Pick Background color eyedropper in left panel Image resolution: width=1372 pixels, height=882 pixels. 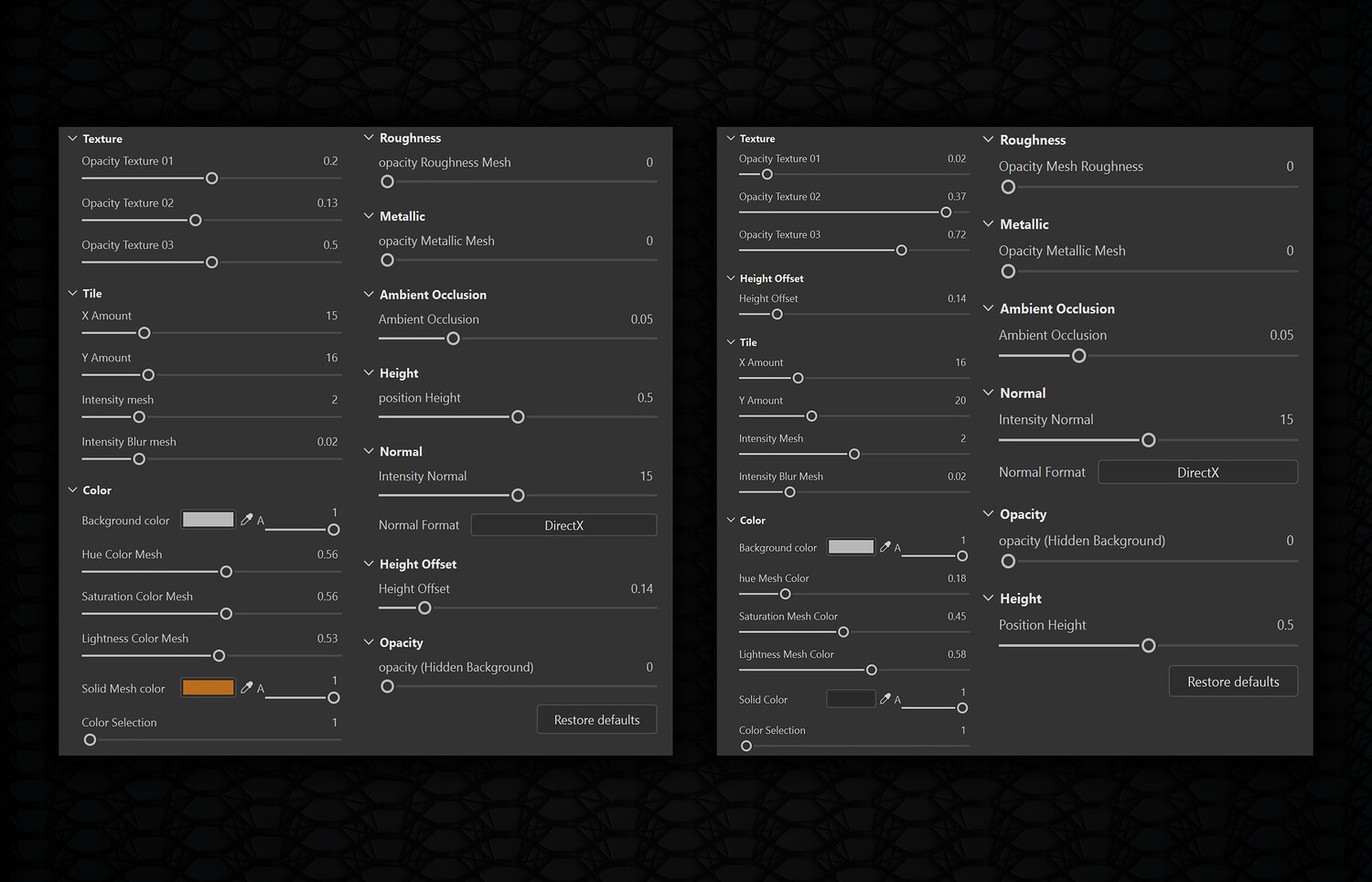tap(246, 520)
